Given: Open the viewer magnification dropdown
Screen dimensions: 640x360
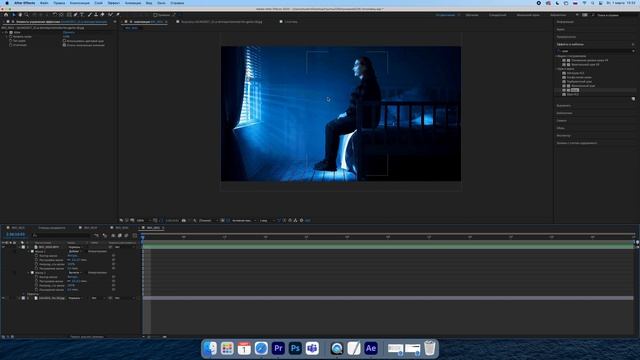Looking at the screenshot, I should (143, 220).
